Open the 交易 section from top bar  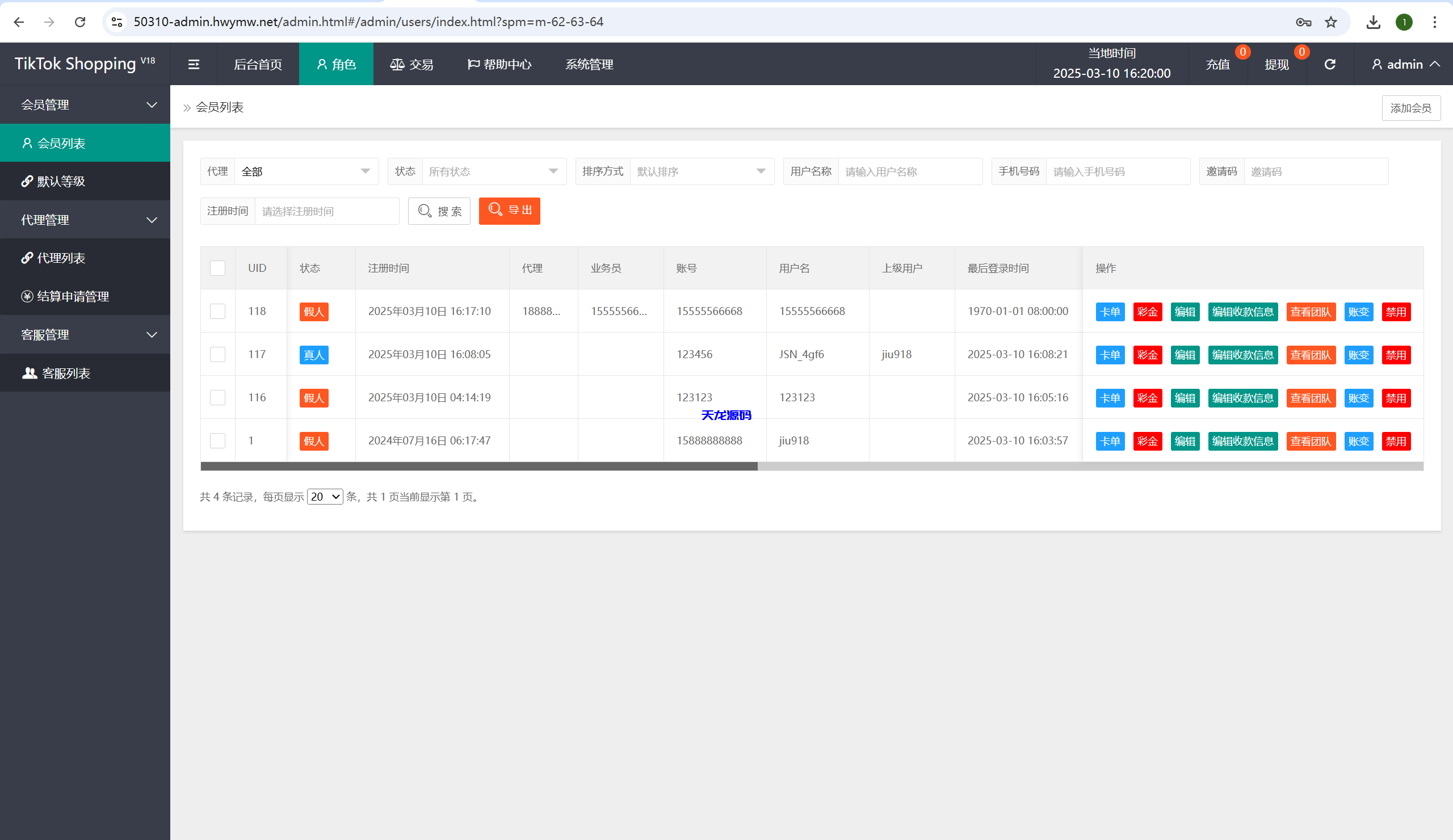pyautogui.click(x=411, y=64)
